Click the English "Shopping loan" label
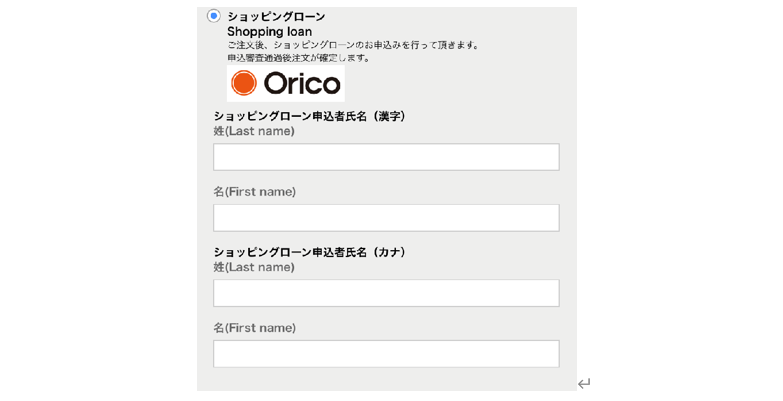The width and height of the screenshot is (783, 401). (x=269, y=32)
